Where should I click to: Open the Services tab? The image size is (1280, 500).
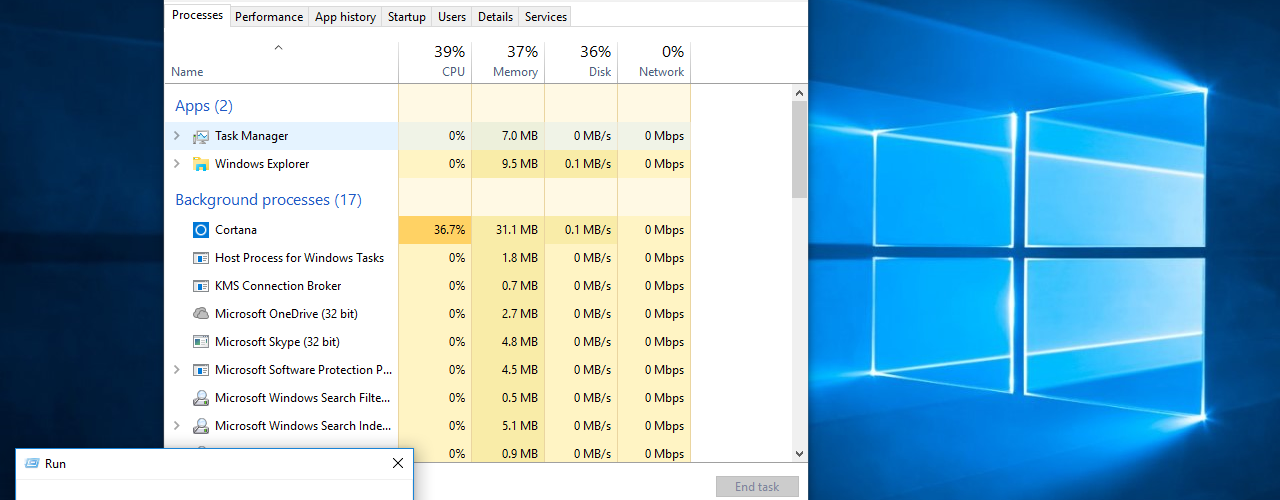coord(546,17)
